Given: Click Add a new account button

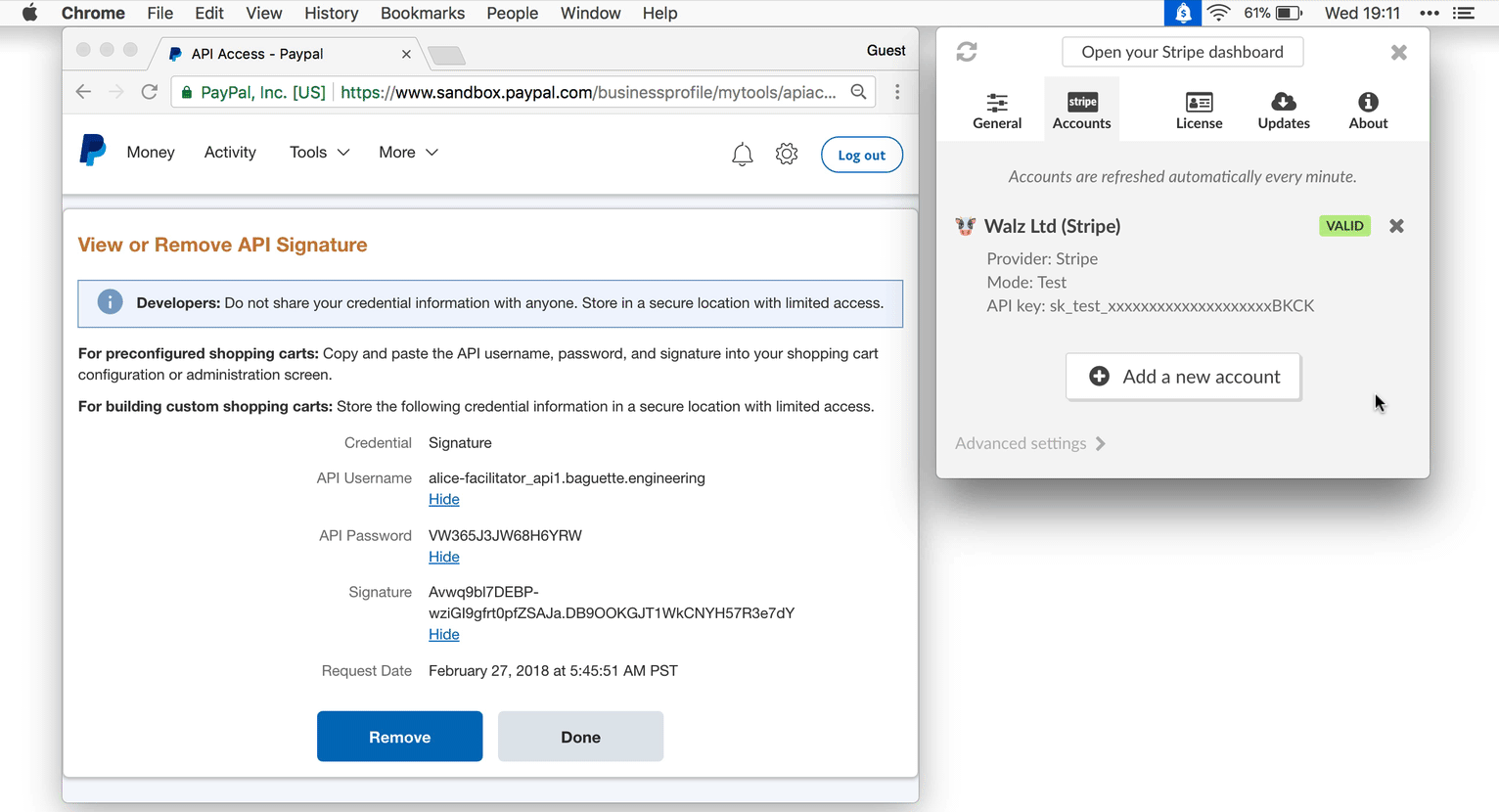Looking at the screenshot, I should point(1183,377).
